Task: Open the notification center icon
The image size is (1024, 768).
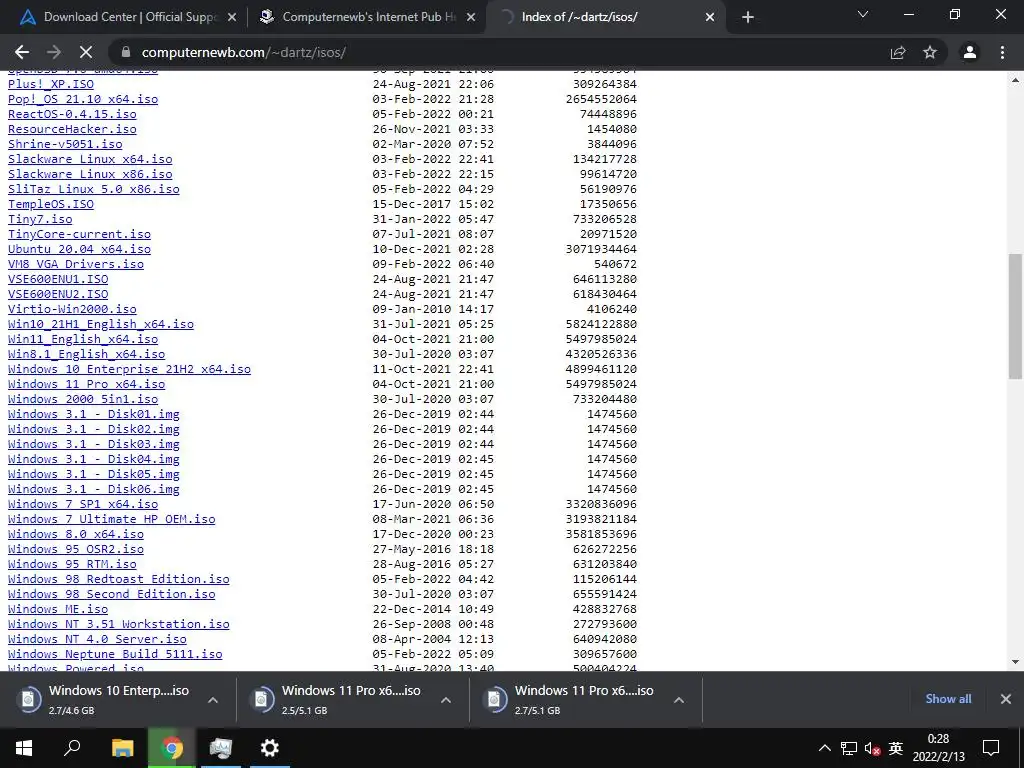Action: [991, 748]
